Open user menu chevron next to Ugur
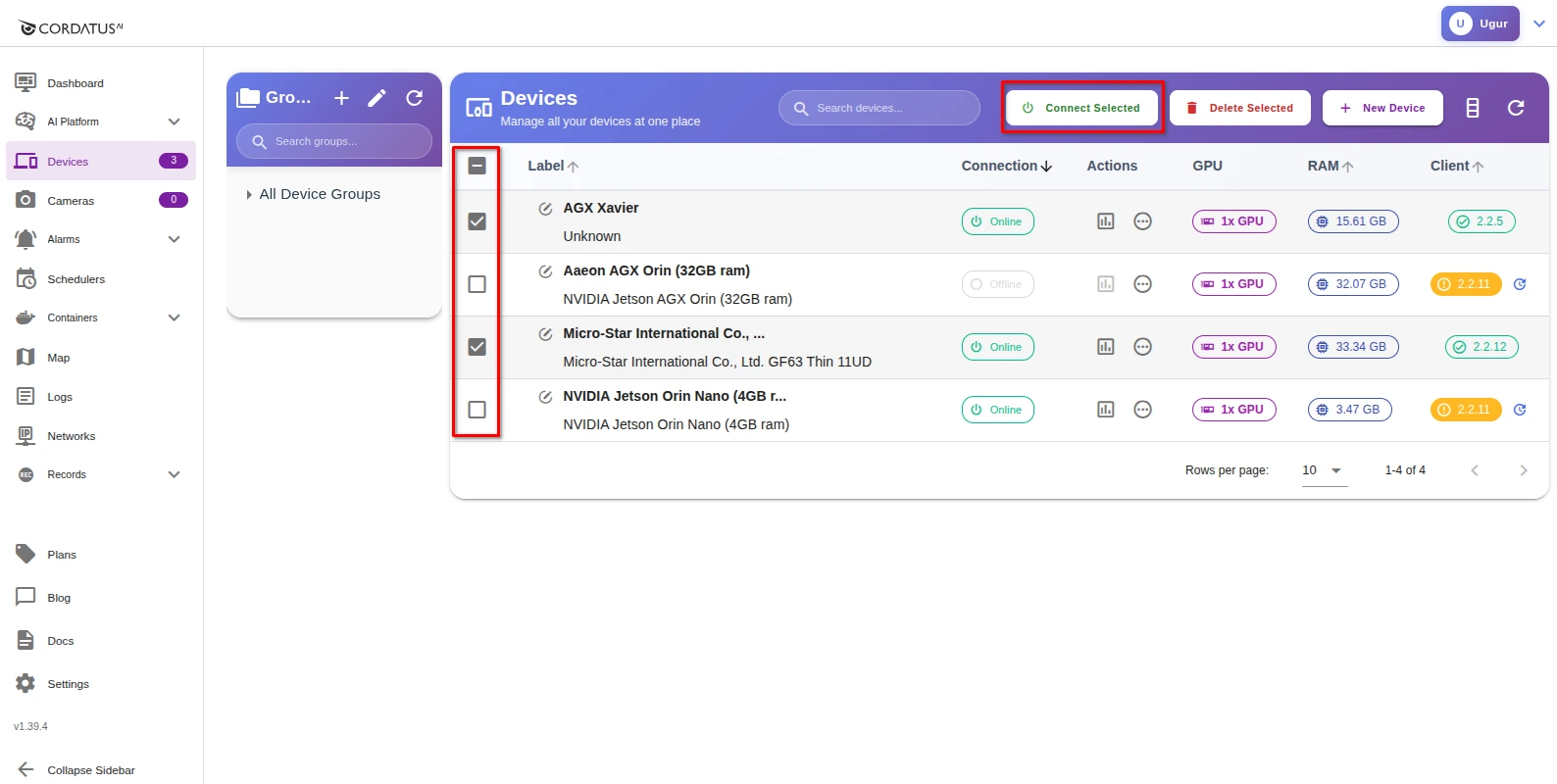 point(1539,24)
